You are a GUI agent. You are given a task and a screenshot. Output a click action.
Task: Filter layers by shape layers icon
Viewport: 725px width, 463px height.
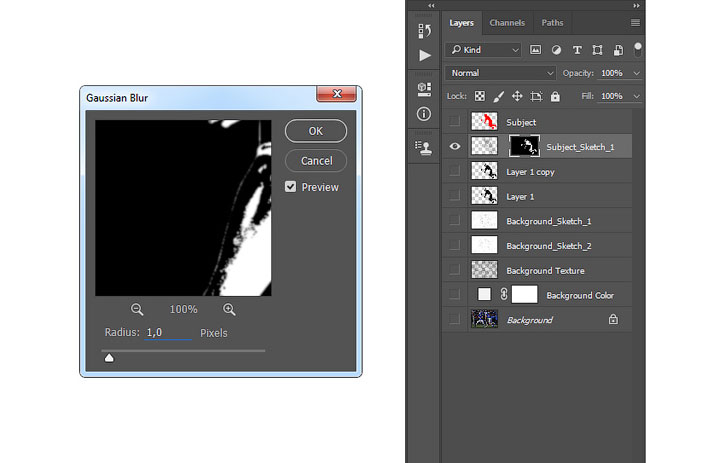pyautogui.click(x=597, y=50)
